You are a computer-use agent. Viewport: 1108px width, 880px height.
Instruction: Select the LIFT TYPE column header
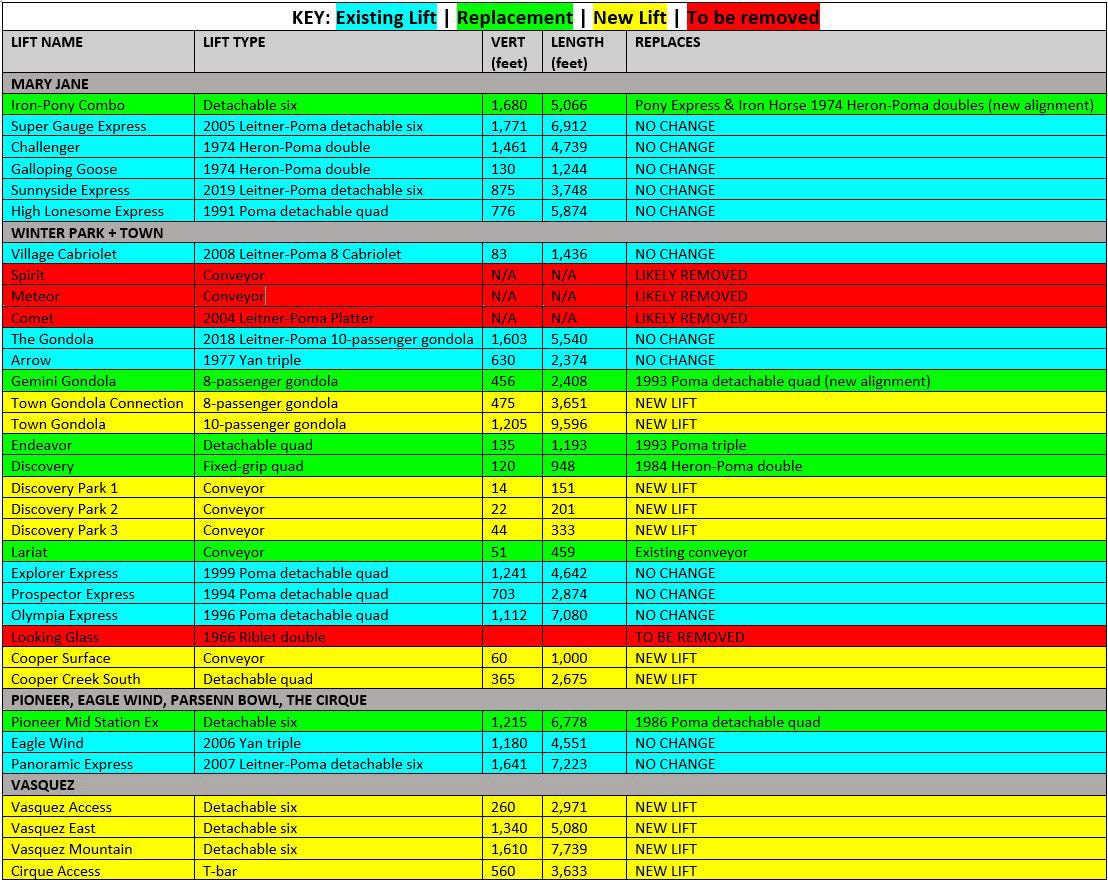338,52
